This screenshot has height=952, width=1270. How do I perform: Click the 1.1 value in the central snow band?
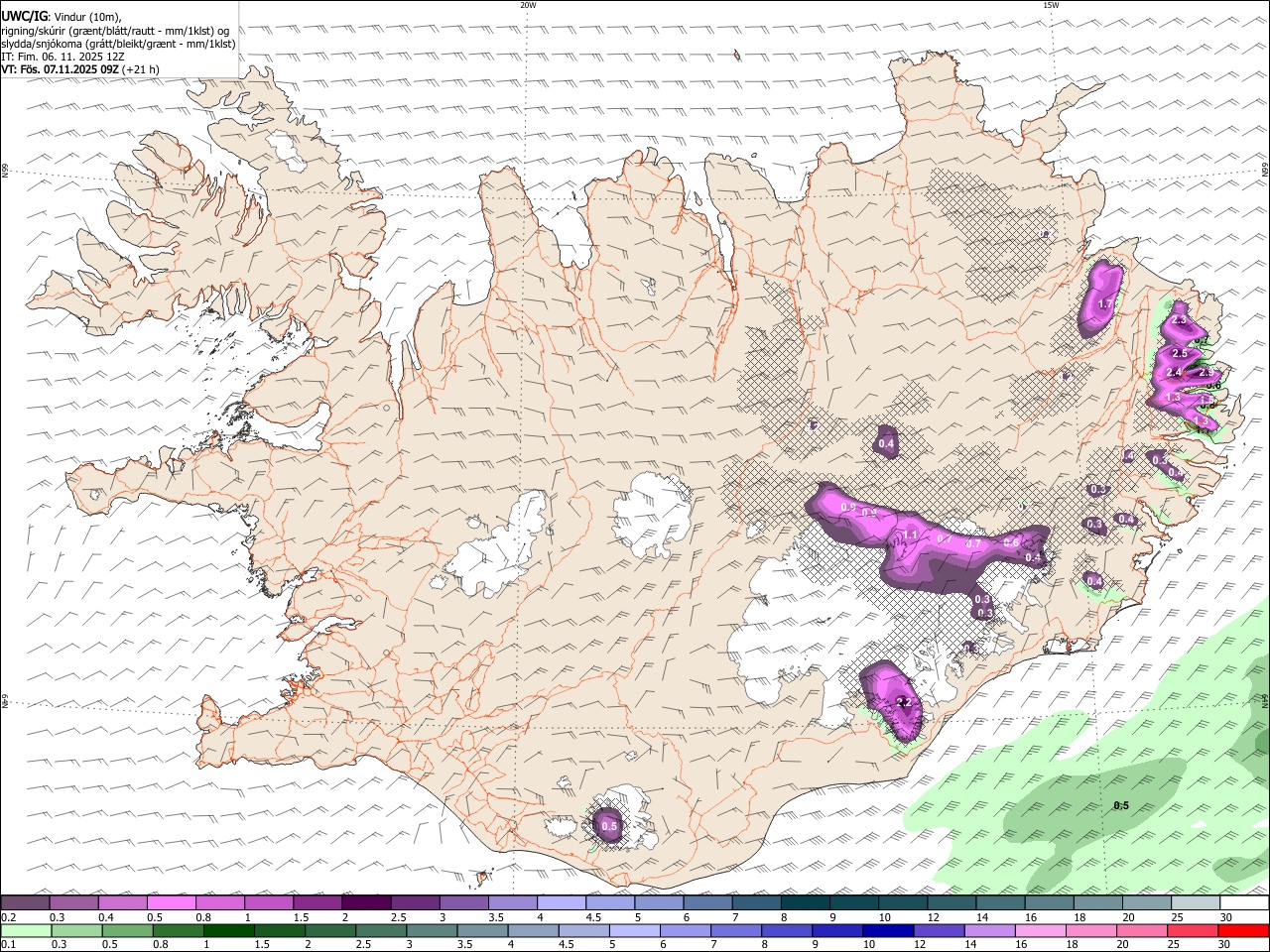pos(910,535)
